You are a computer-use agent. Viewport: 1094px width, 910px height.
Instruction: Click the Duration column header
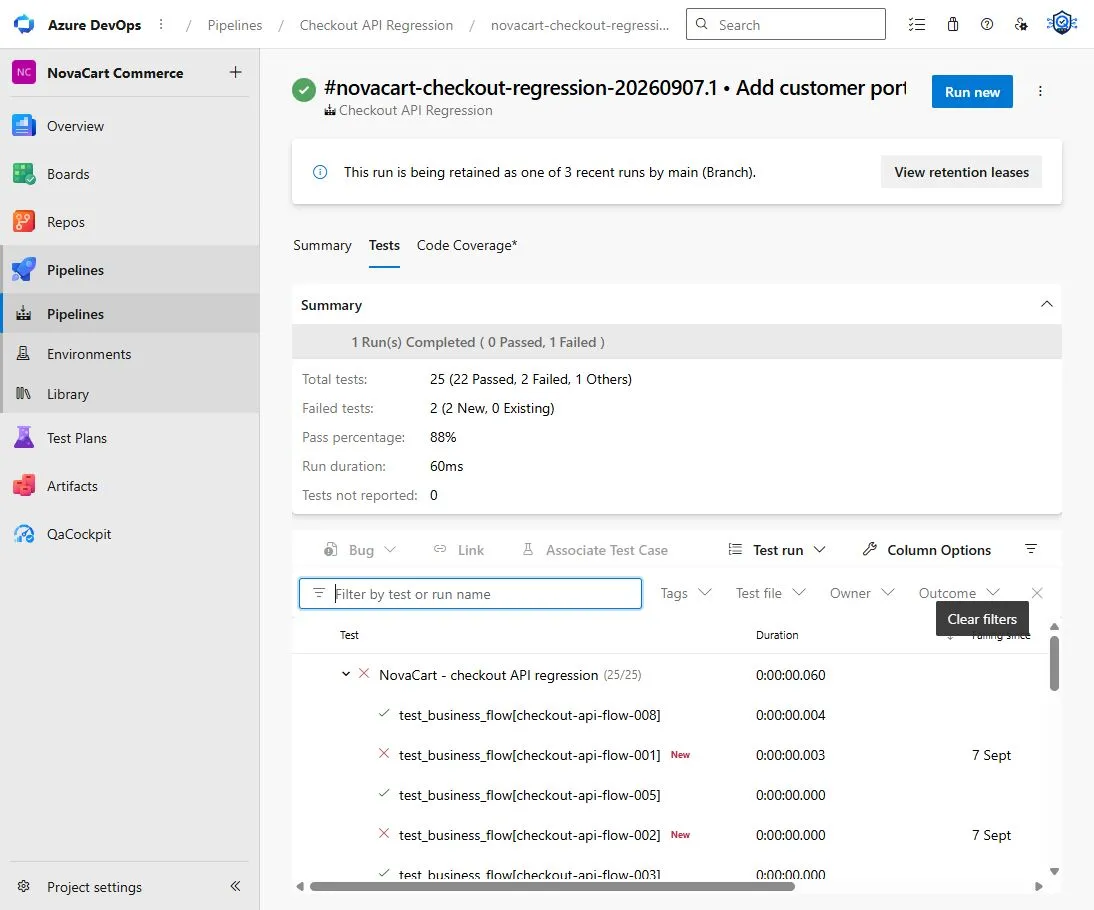777,635
